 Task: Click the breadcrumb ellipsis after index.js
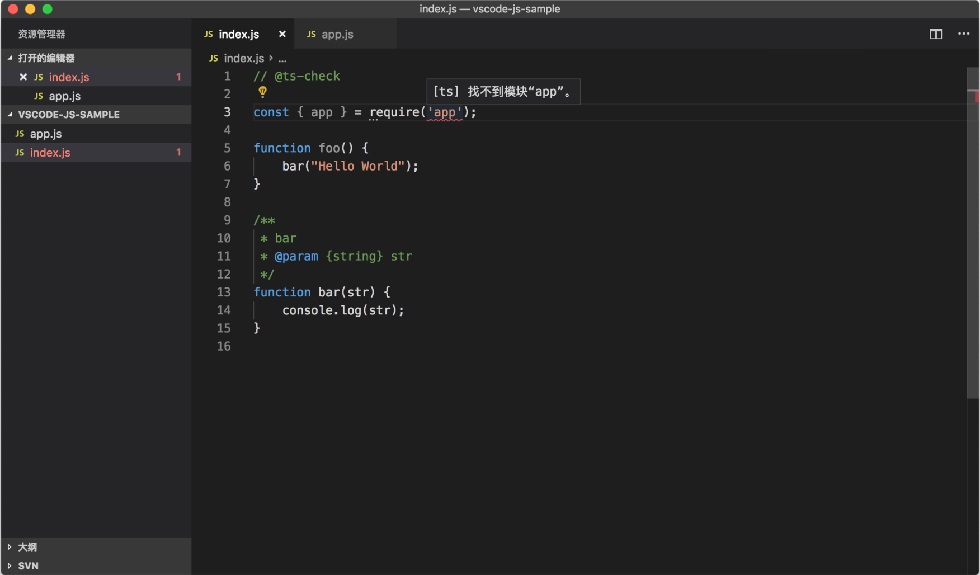pos(282,59)
